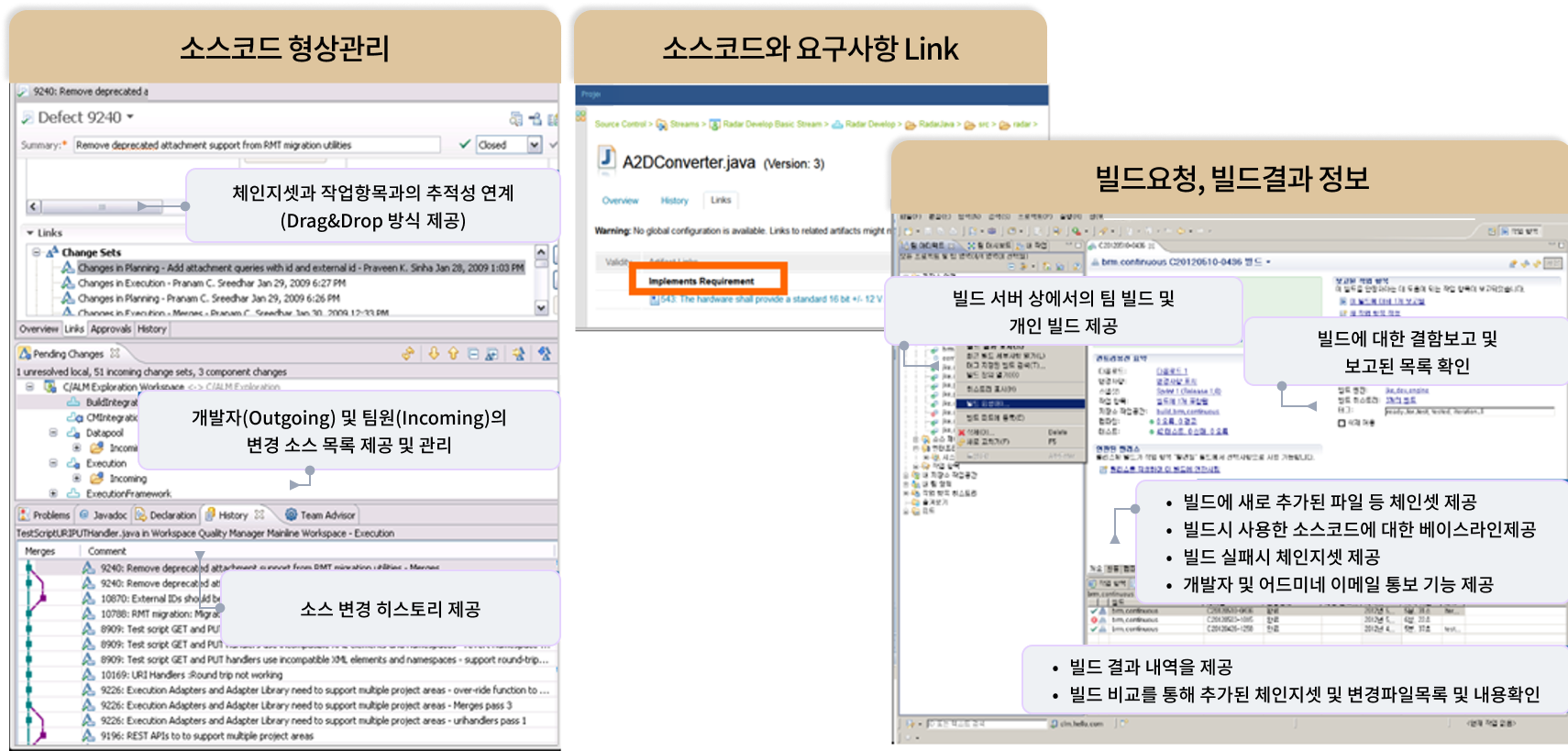Click the refresh arrows icon in Pending Changes toolbar

coord(408,353)
